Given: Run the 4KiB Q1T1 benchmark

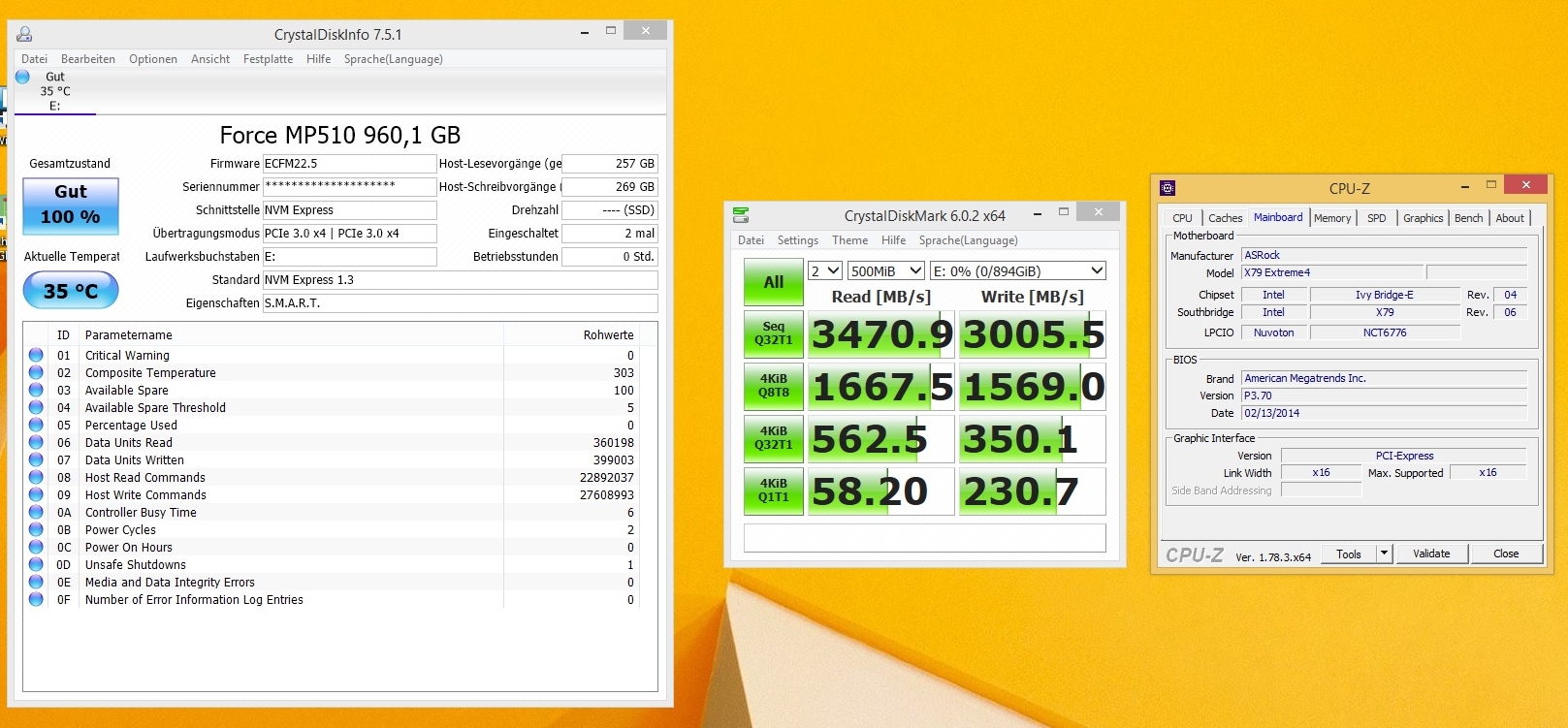Looking at the screenshot, I should tap(774, 491).
